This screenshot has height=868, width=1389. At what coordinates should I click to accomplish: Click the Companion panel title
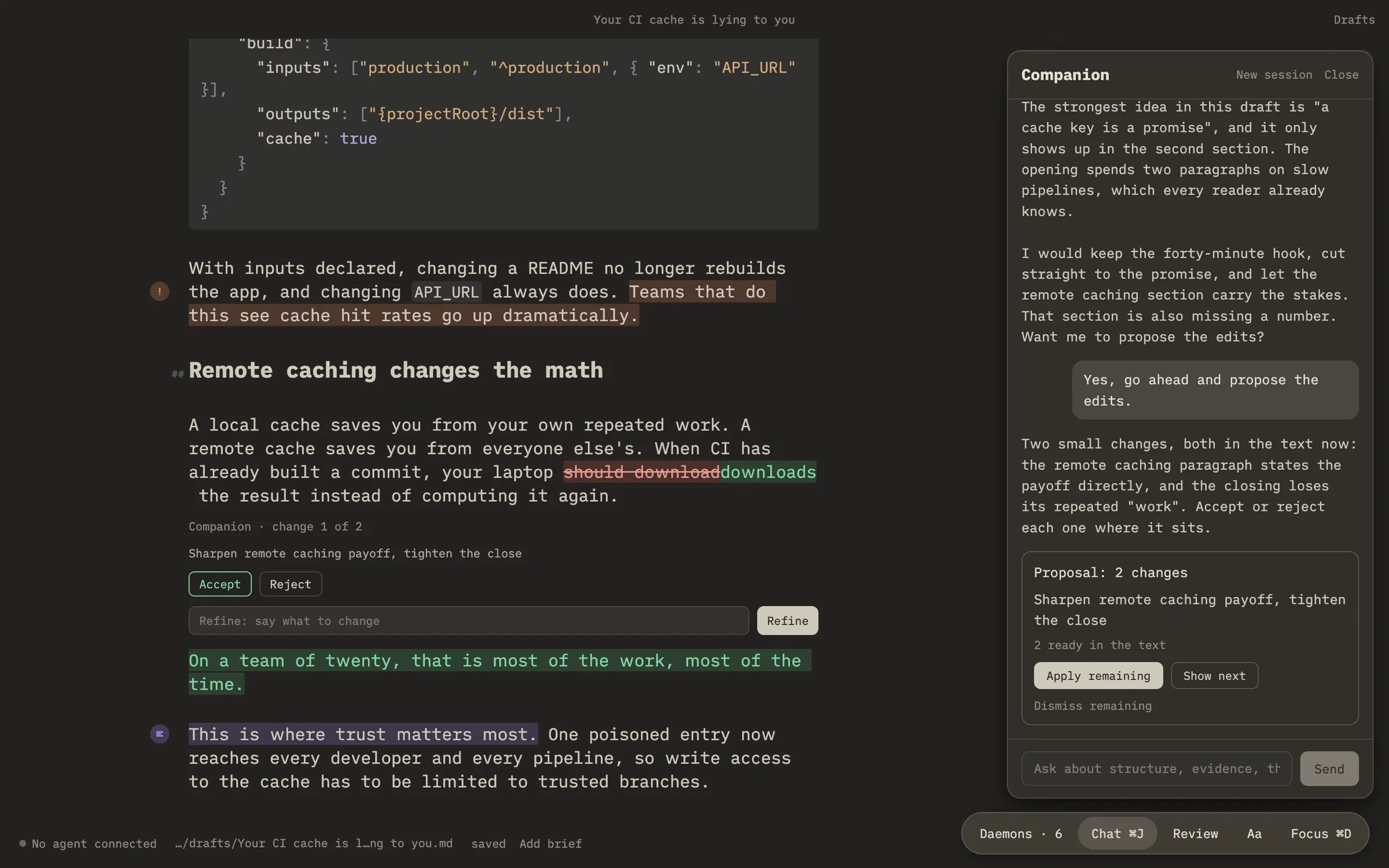point(1065,75)
